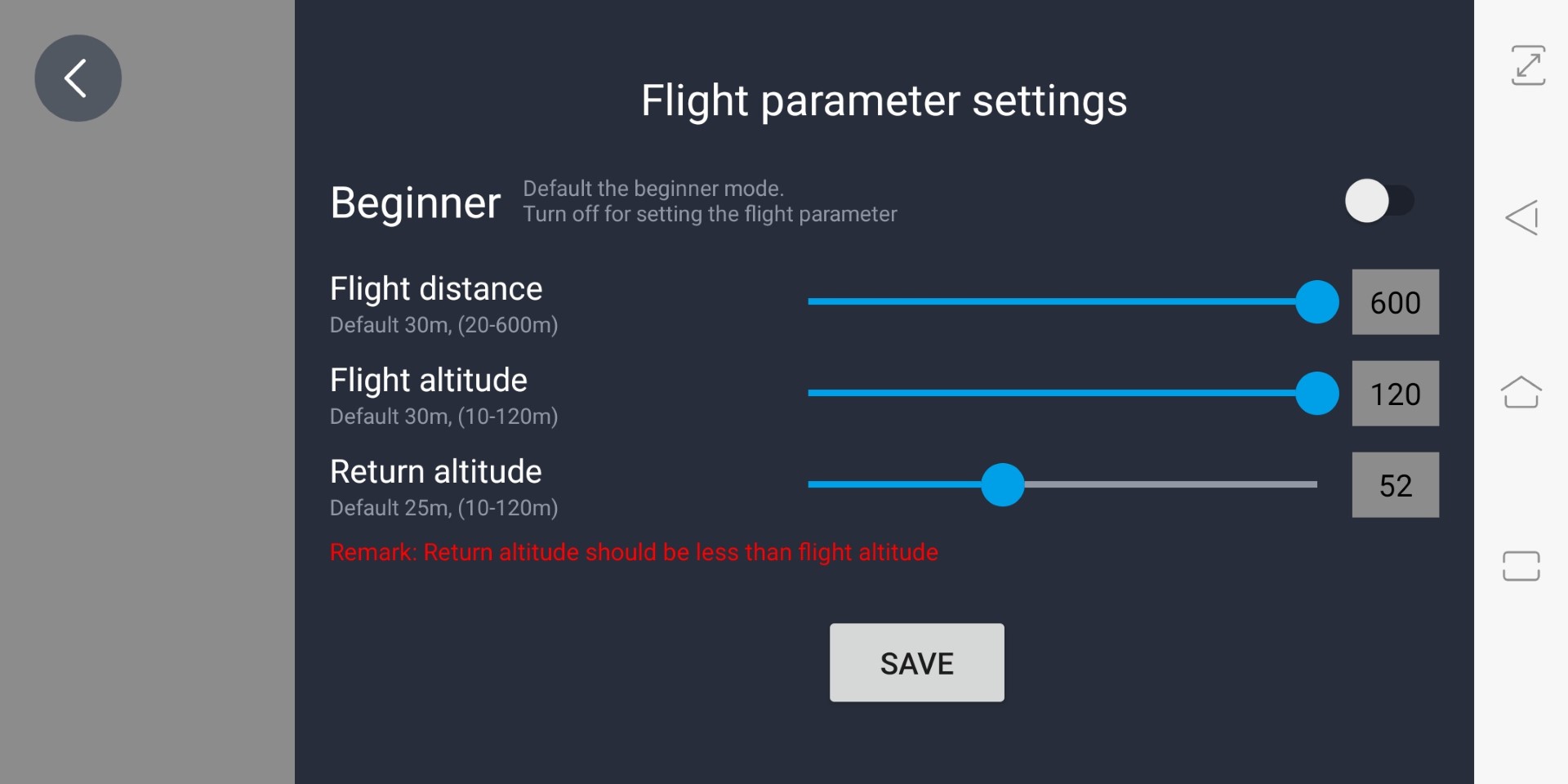The image size is (1568, 784).
Task: Select the Flight distance value box showing 600
Action: click(x=1395, y=302)
